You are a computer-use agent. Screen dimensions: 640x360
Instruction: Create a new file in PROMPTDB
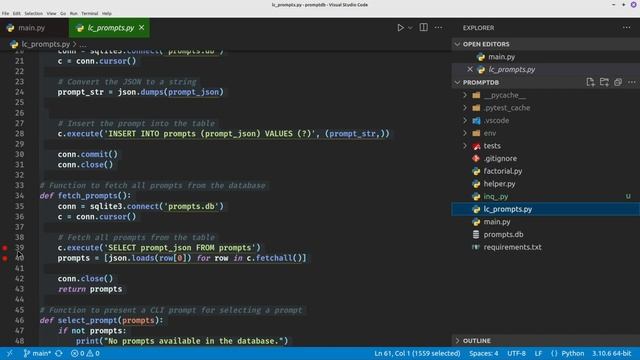tap(590, 82)
